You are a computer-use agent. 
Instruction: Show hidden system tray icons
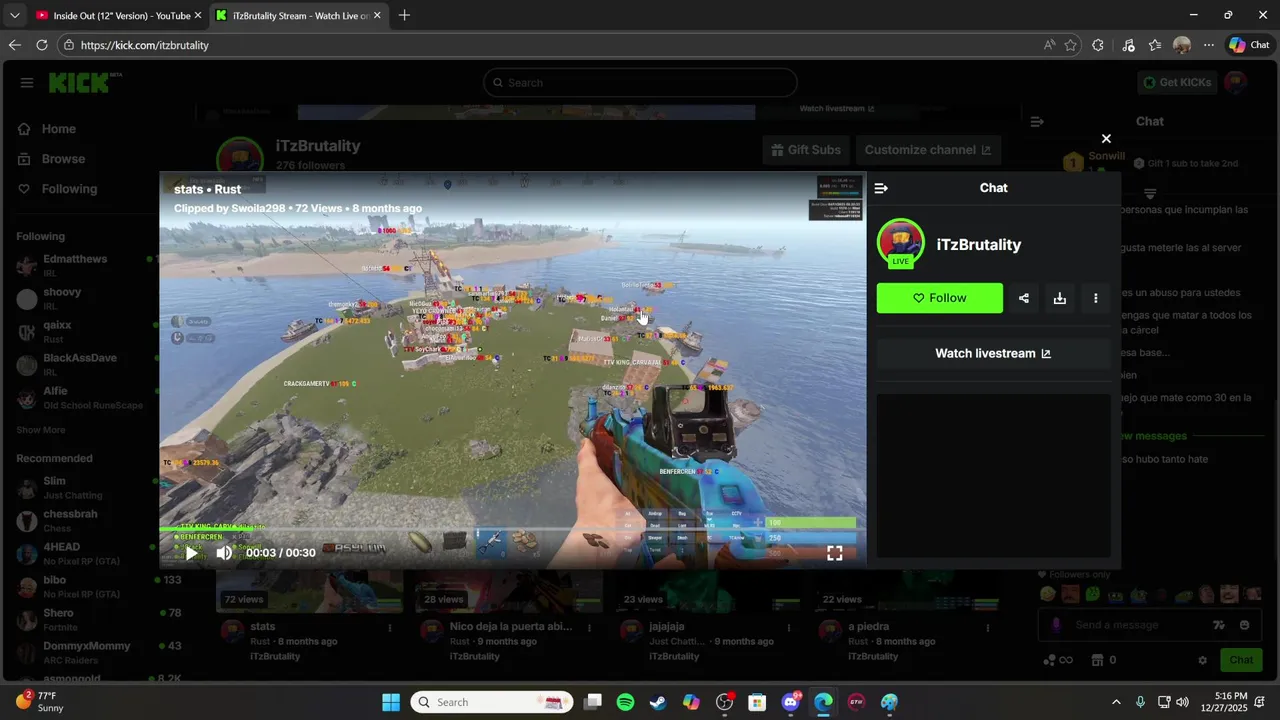tap(1116, 702)
